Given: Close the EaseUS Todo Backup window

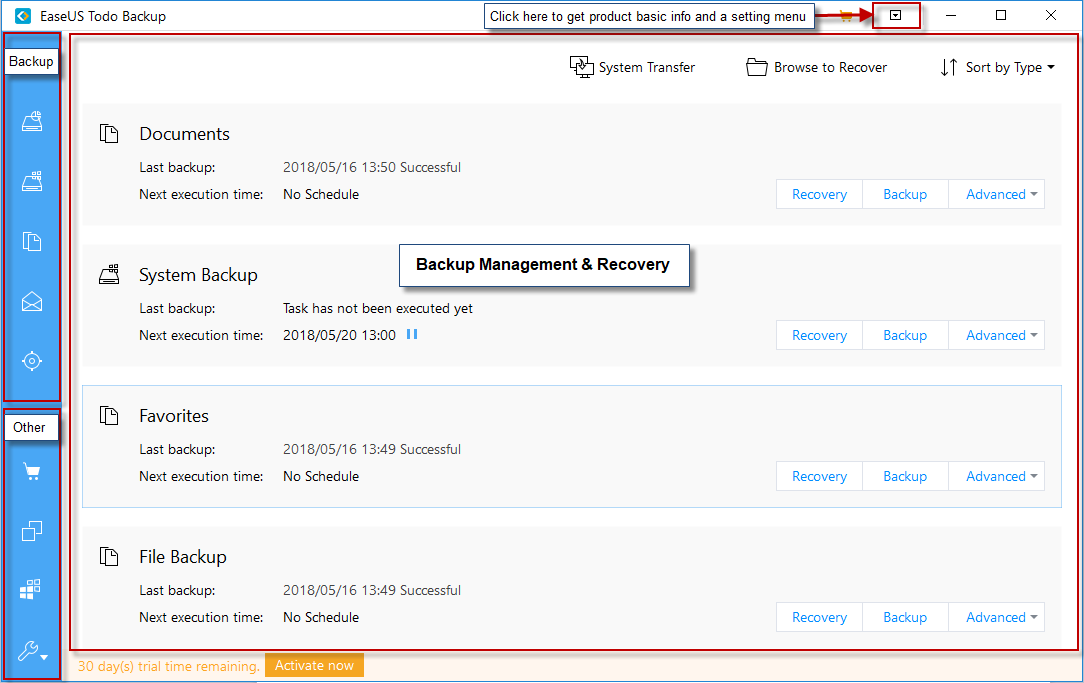Looking at the screenshot, I should [1051, 15].
